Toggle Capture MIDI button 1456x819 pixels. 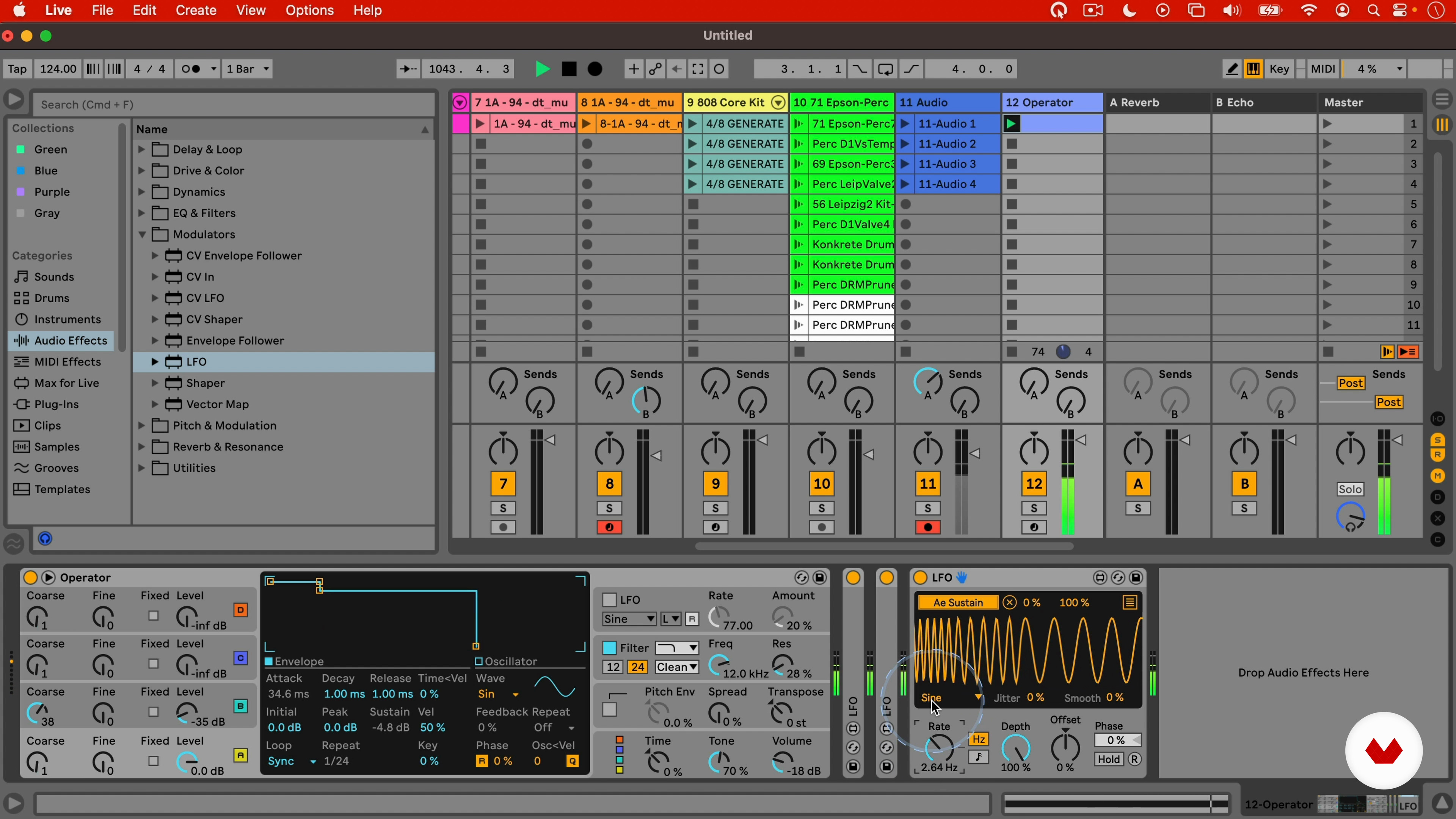coord(698,69)
